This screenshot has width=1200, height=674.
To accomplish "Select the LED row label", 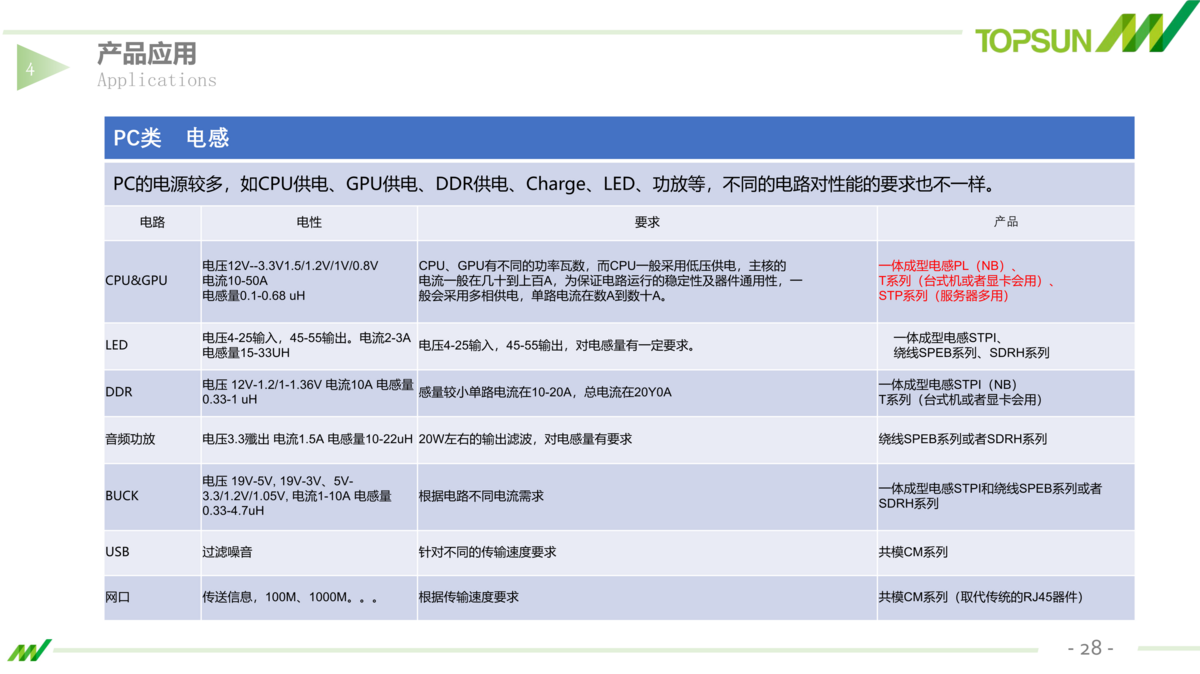I will [x=117, y=345].
